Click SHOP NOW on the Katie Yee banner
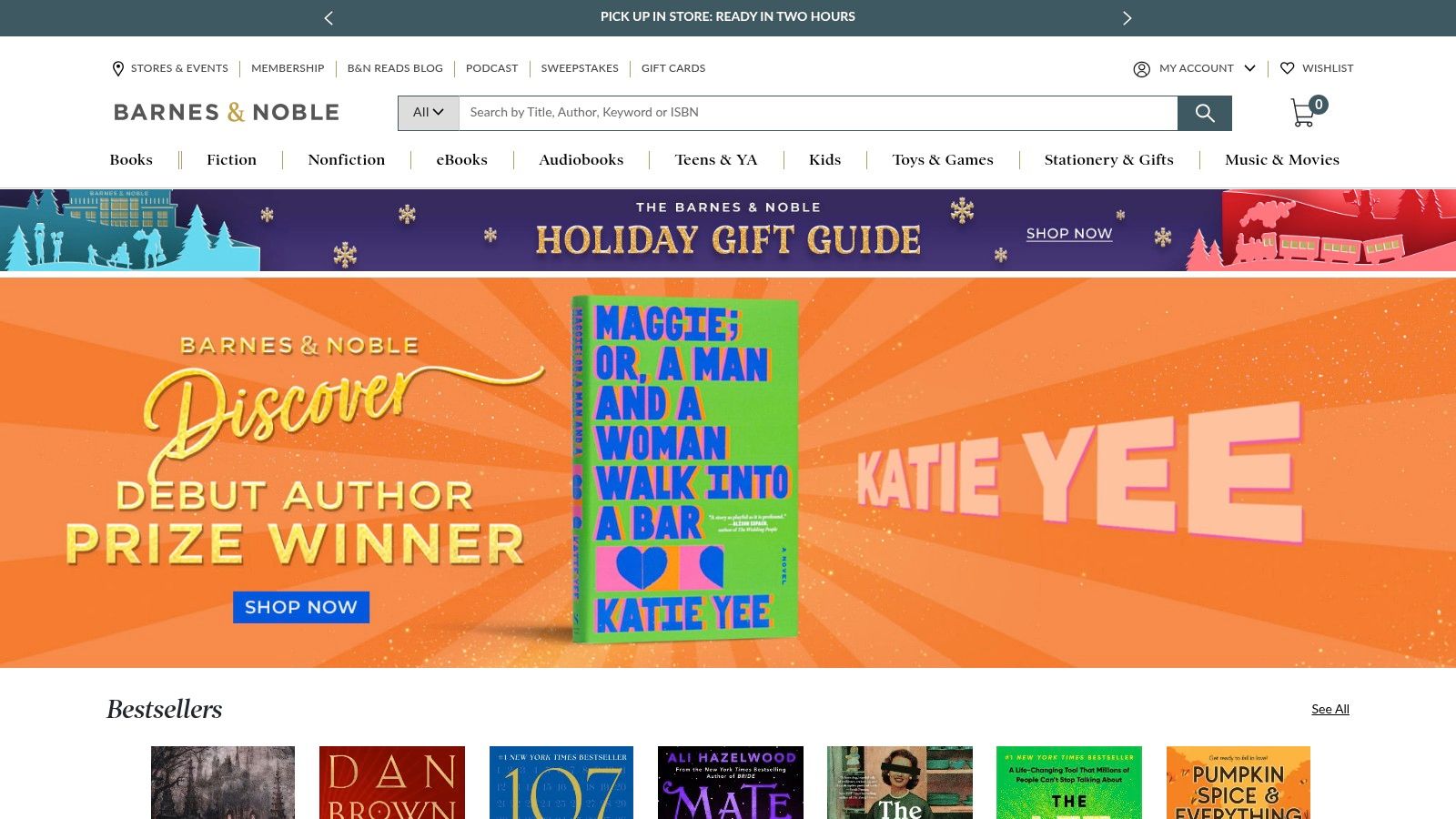The image size is (1456, 819). [x=301, y=607]
